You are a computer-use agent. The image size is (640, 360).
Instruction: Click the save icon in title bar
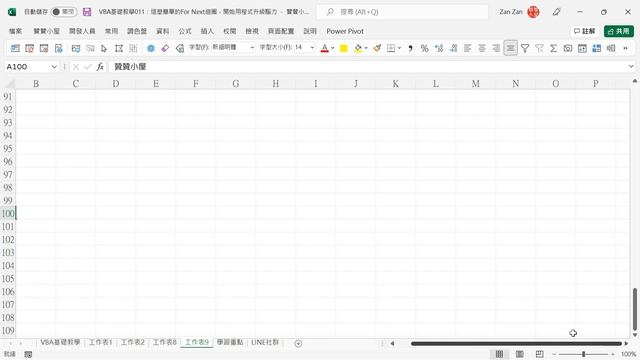click(87, 12)
